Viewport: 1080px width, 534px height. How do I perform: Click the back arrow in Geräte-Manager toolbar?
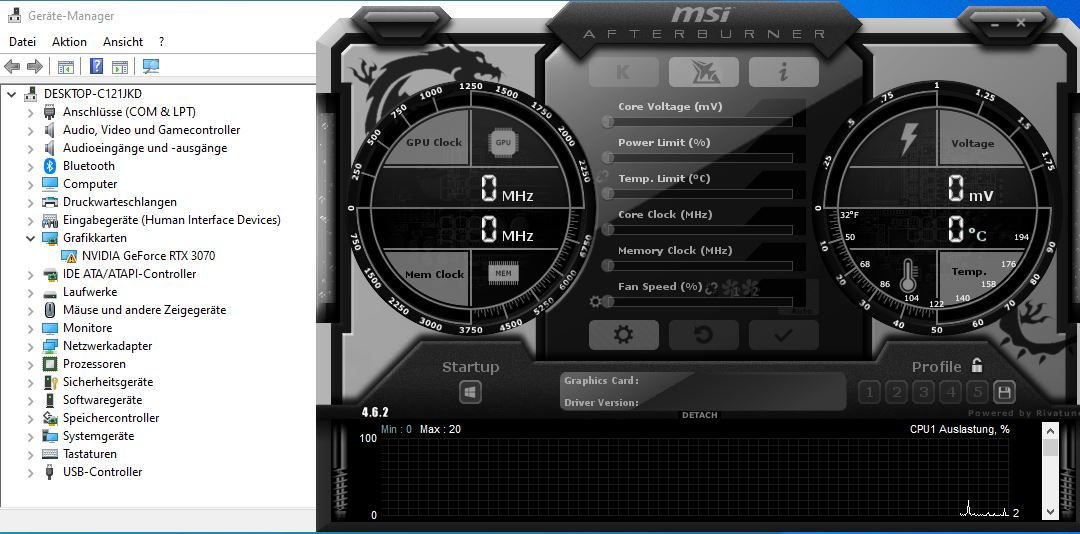click(12, 67)
